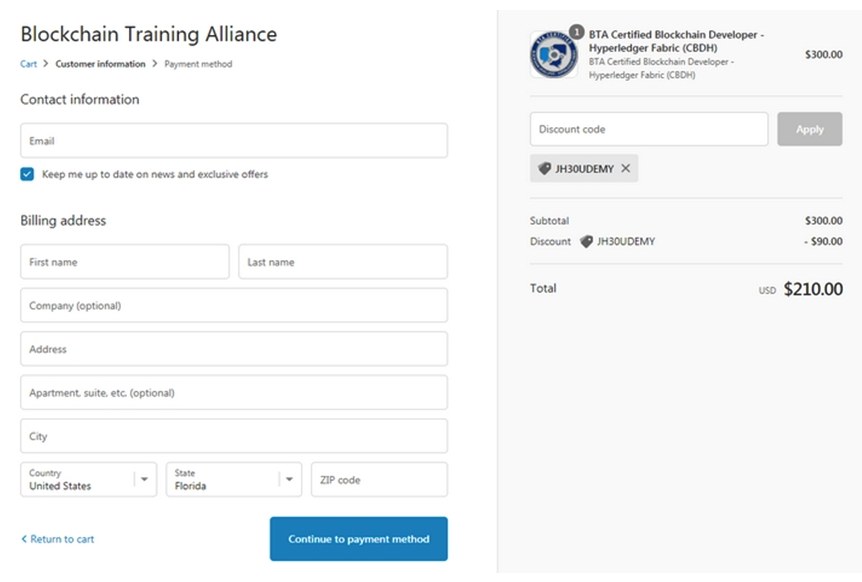Viewport: 862px width, 582px height.
Task: Click tag icon beside Discount line
Action: click(586, 241)
